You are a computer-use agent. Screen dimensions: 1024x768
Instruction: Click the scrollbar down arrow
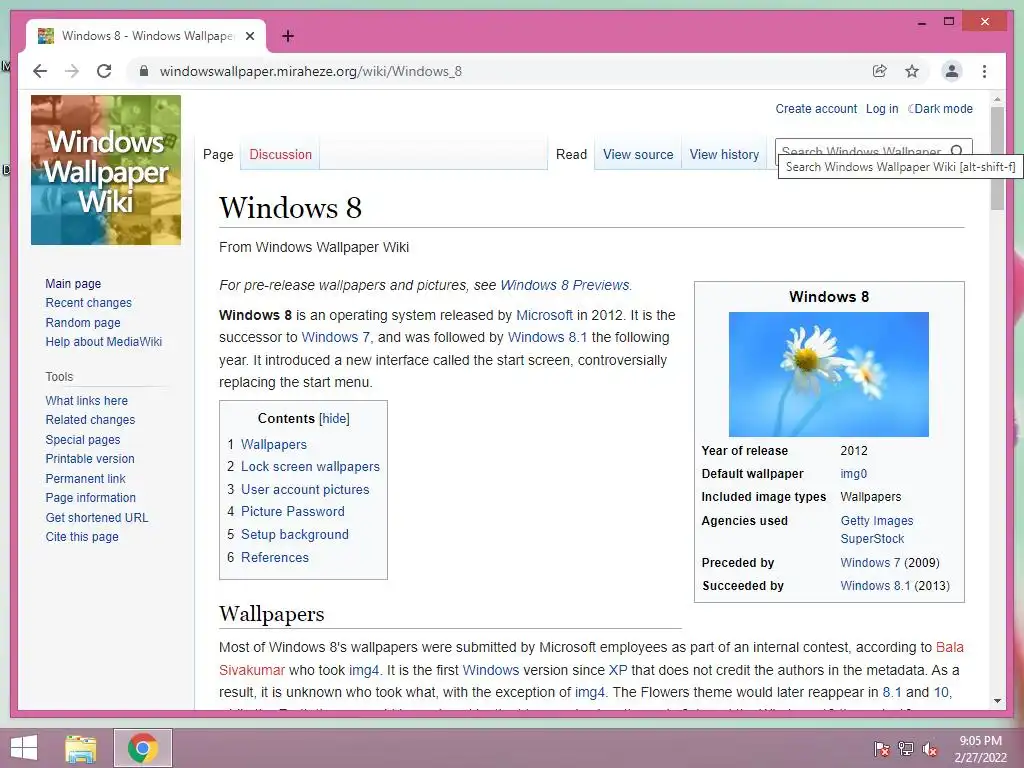click(x=997, y=701)
